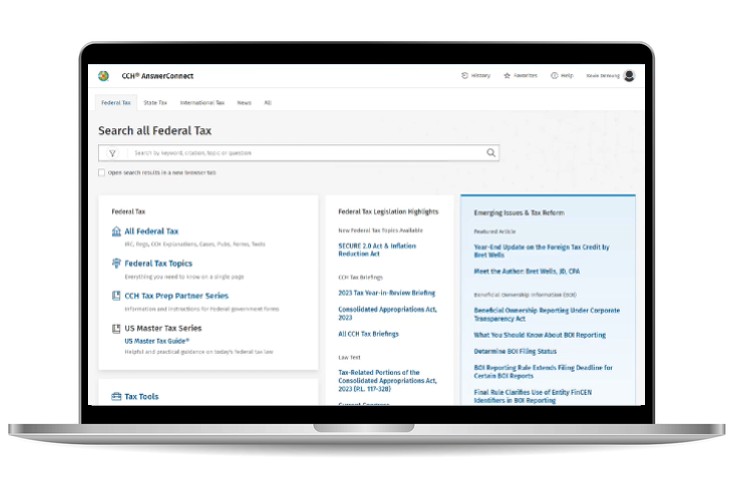The height and width of the screenshot is (489, 733).
Task: Click in the keyword search input field
Action: click(x=300, y=153)
